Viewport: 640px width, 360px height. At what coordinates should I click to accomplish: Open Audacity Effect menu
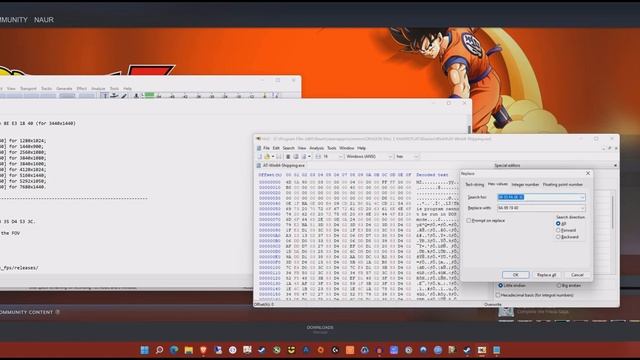(82, 89)
